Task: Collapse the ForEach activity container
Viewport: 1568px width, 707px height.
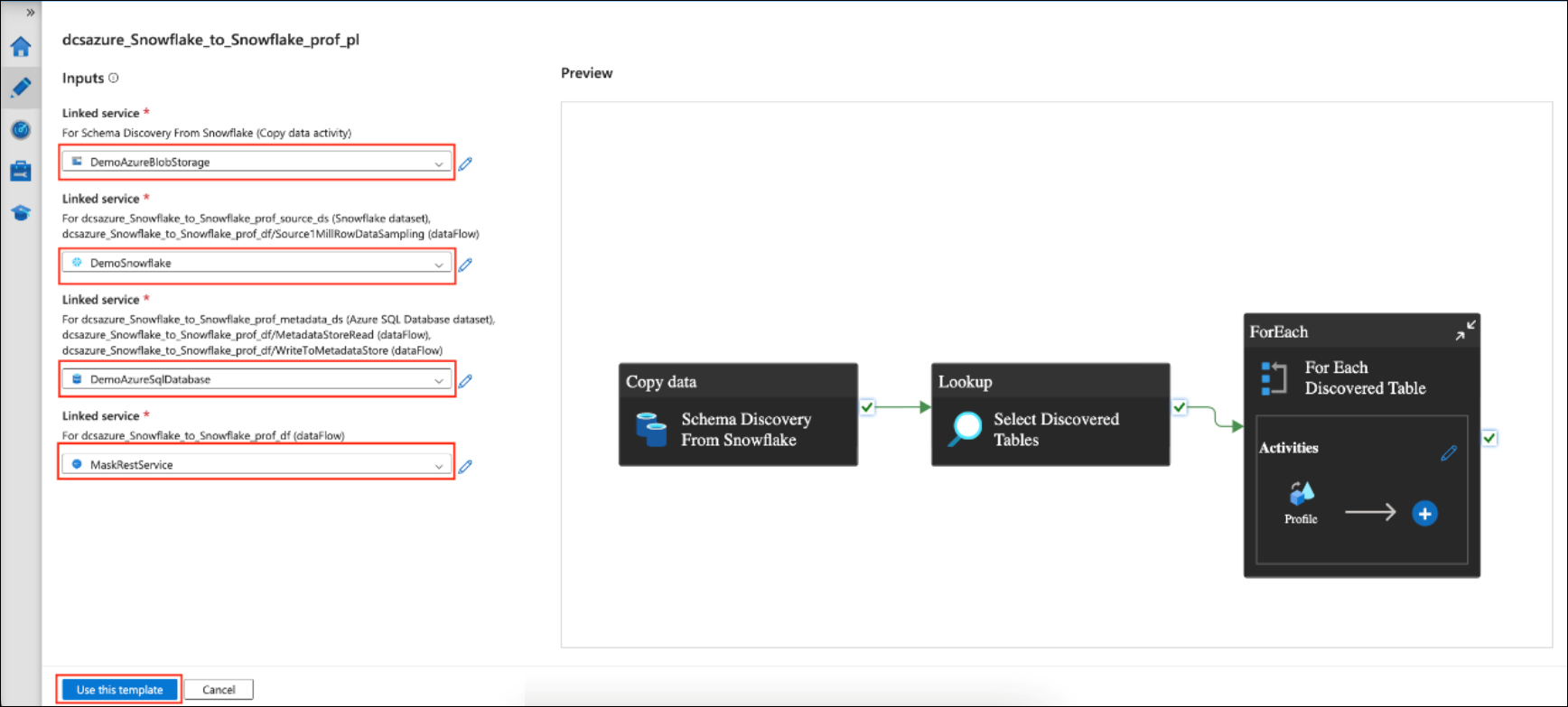Action: coord(1465,330)
